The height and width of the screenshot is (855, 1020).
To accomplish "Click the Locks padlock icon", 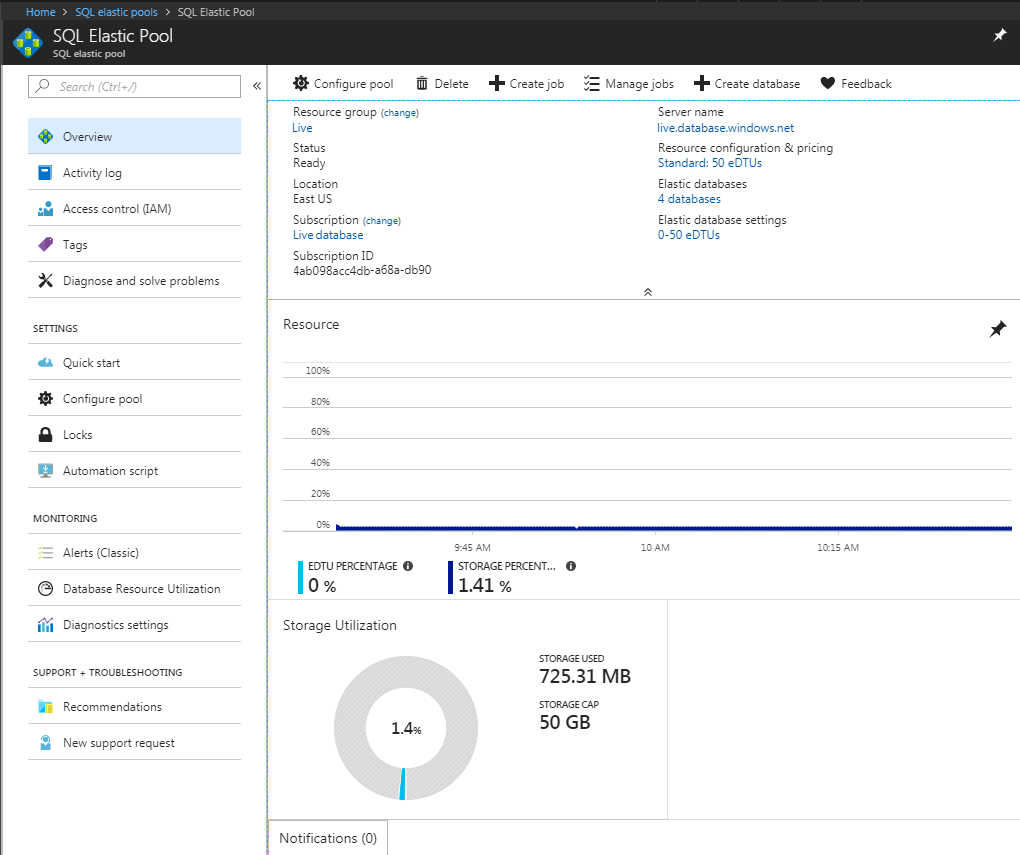I will click(46, 435).
